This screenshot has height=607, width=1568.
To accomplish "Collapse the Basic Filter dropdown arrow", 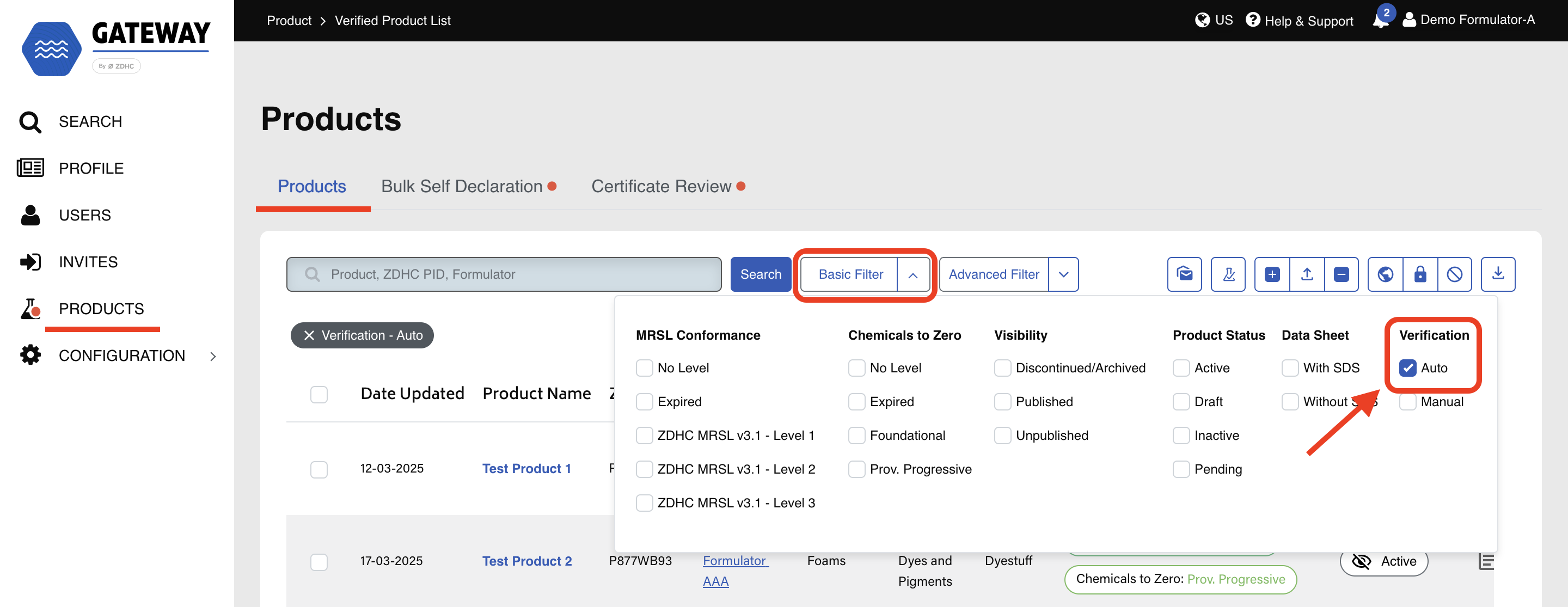I will 912,274.
